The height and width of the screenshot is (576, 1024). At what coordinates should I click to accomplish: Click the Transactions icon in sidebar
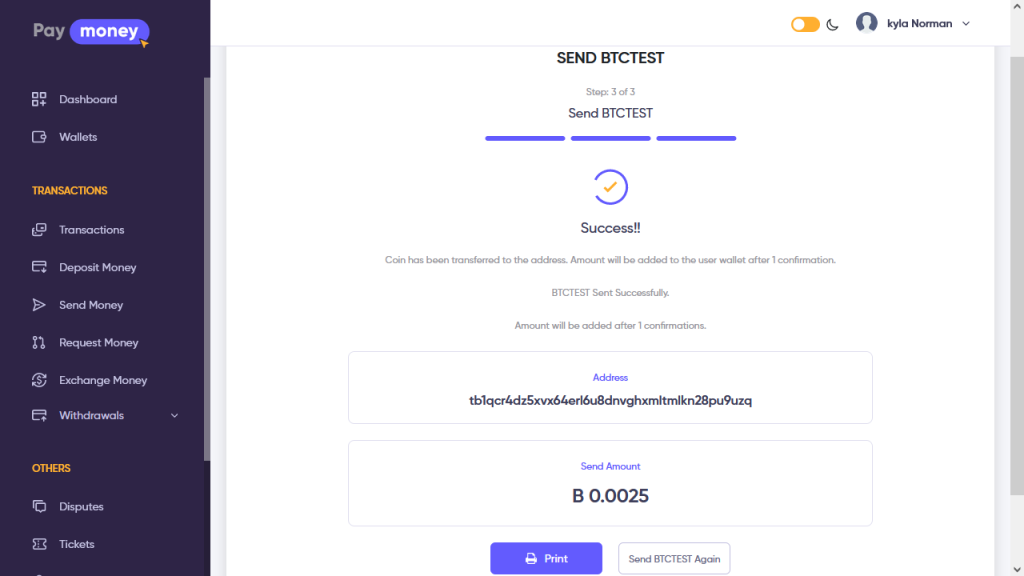(x=39, y=230)
